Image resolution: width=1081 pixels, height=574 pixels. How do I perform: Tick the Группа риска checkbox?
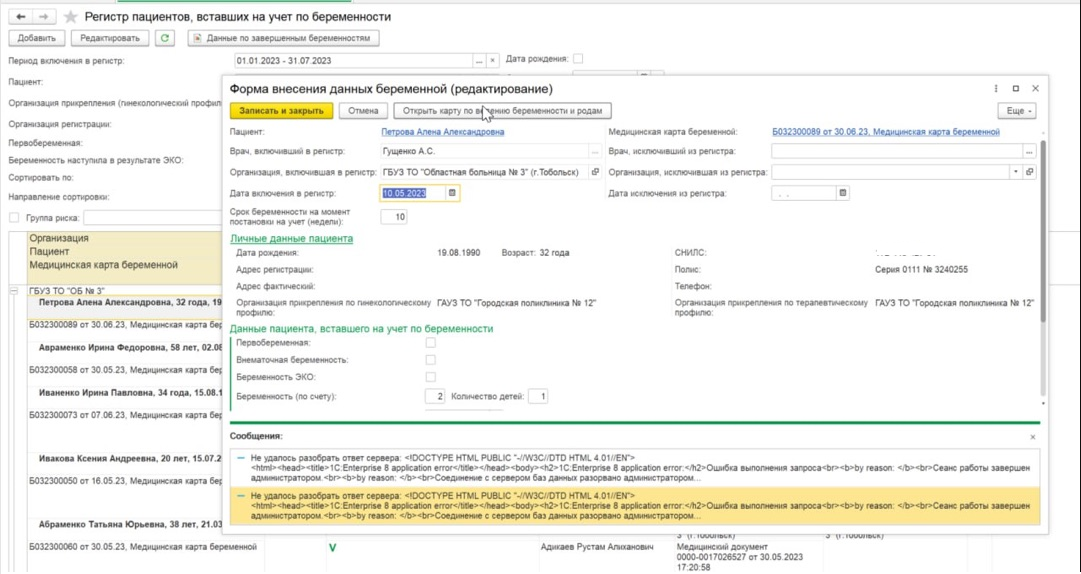tap(14, 217)
